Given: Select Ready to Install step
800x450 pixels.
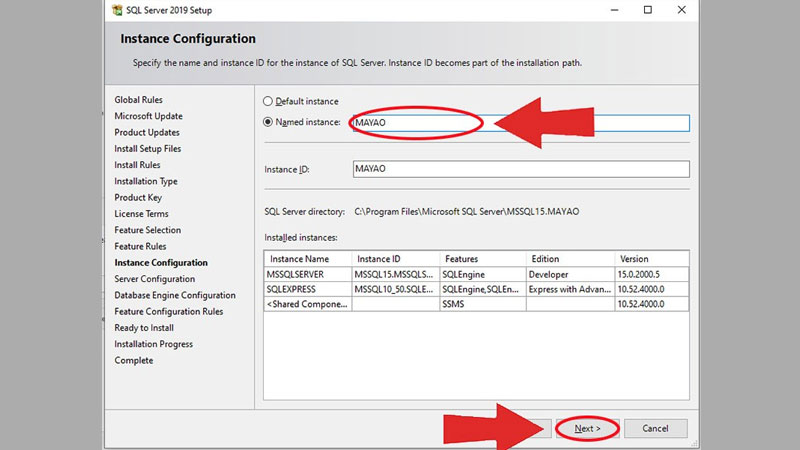Looking at the screenshot, I should (x=144, y=328).
